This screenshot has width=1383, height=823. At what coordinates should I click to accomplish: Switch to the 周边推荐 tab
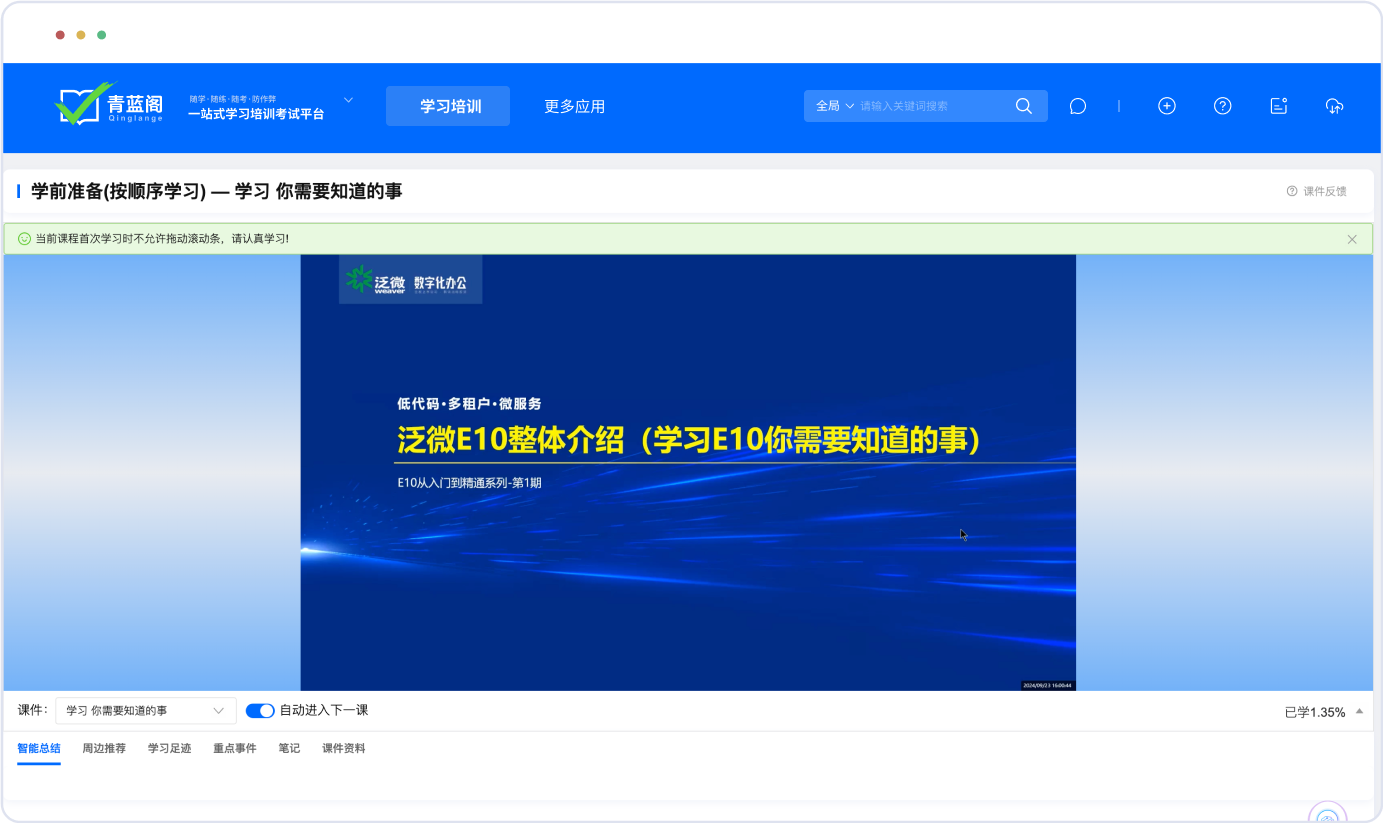click(x=104, y=748)
